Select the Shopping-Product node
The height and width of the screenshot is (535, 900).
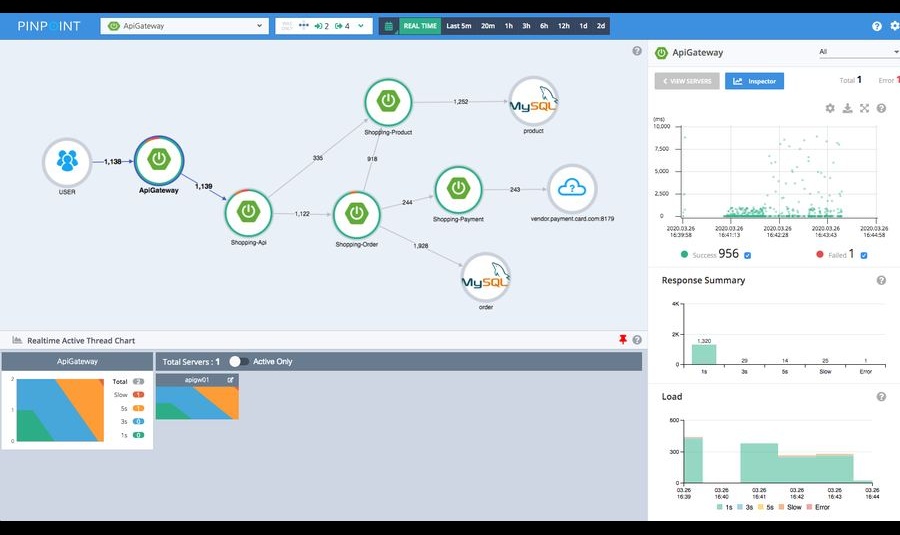(x=389, y=102)
